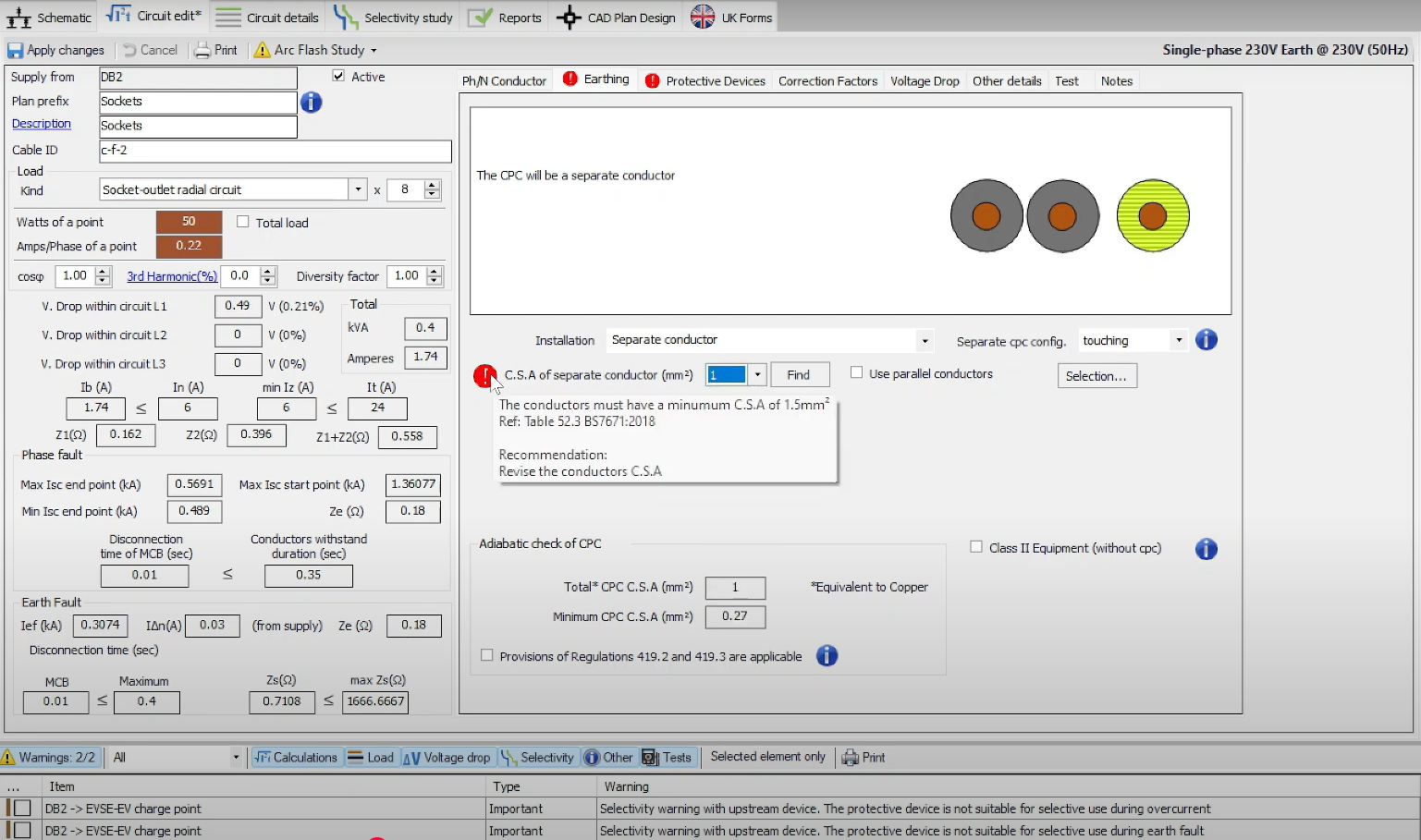The height and width of the screenshot is (840, 1421).
Task: Open the Arc Flash Study warning icon
Action: pyautogui.click(x=263, y=50)
